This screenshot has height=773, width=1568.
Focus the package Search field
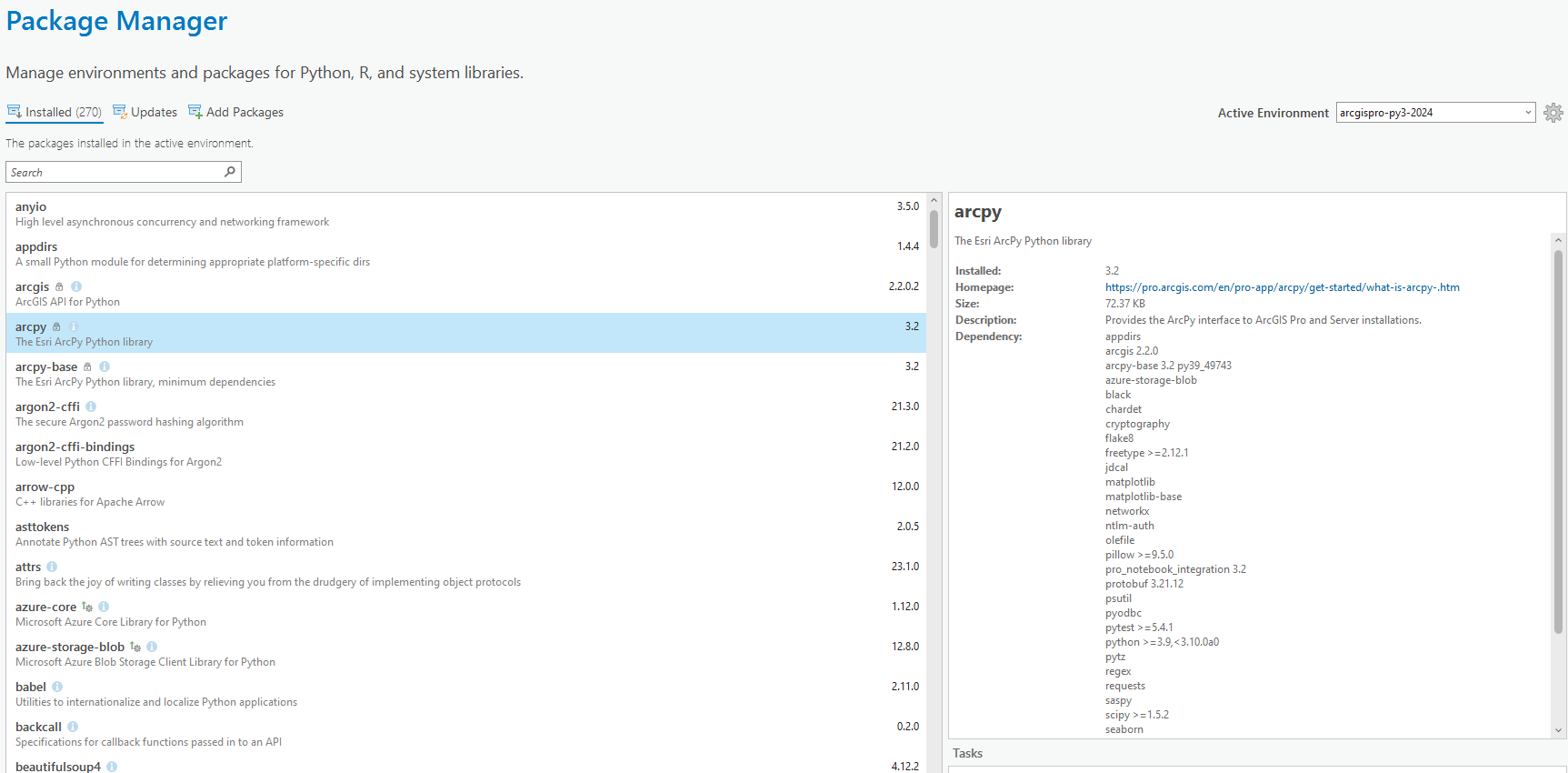pyautogui.click(x=124, y=172)
